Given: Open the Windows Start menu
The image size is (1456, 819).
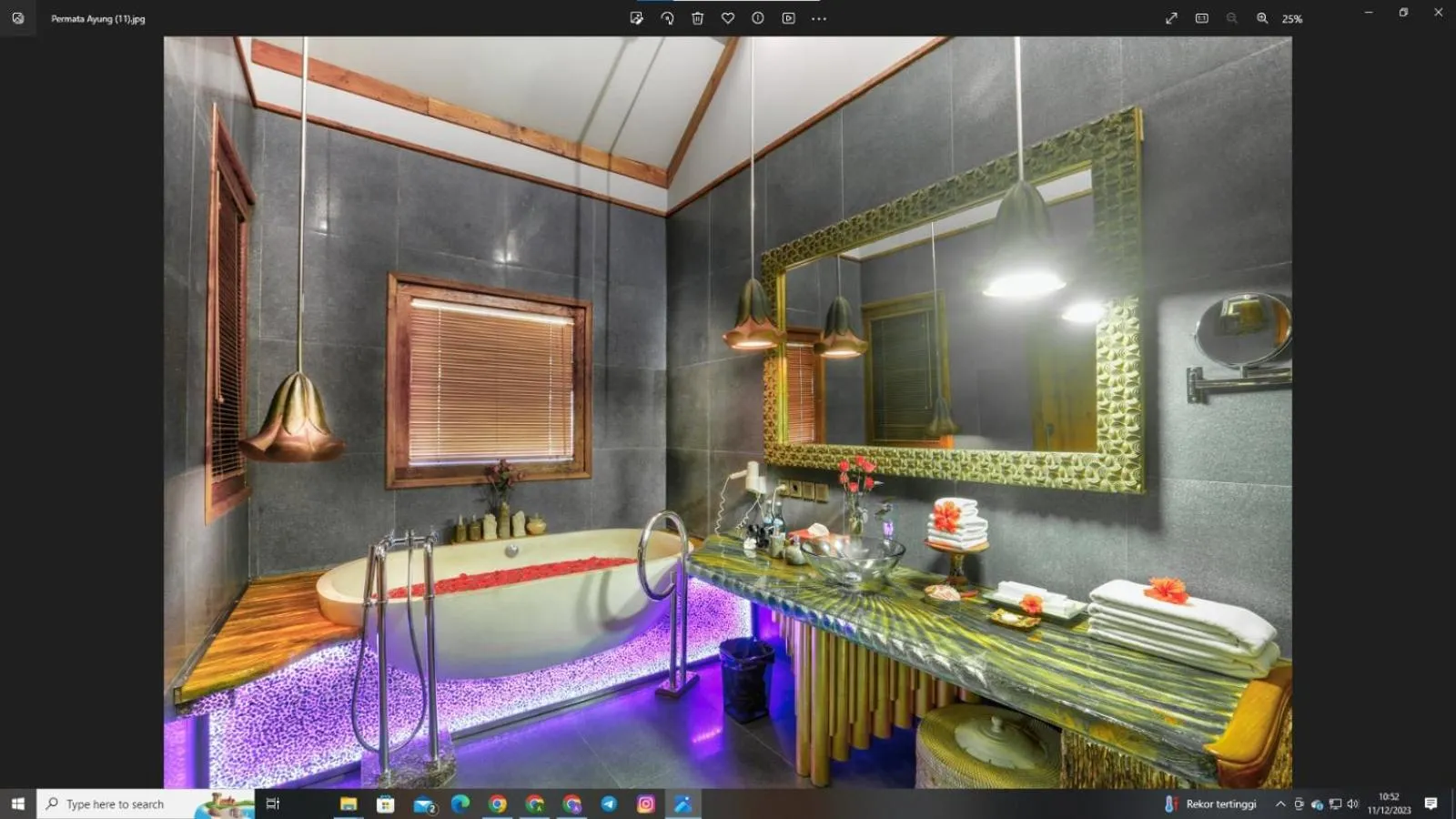Looking at the screenshot, I should pos(17,804).
